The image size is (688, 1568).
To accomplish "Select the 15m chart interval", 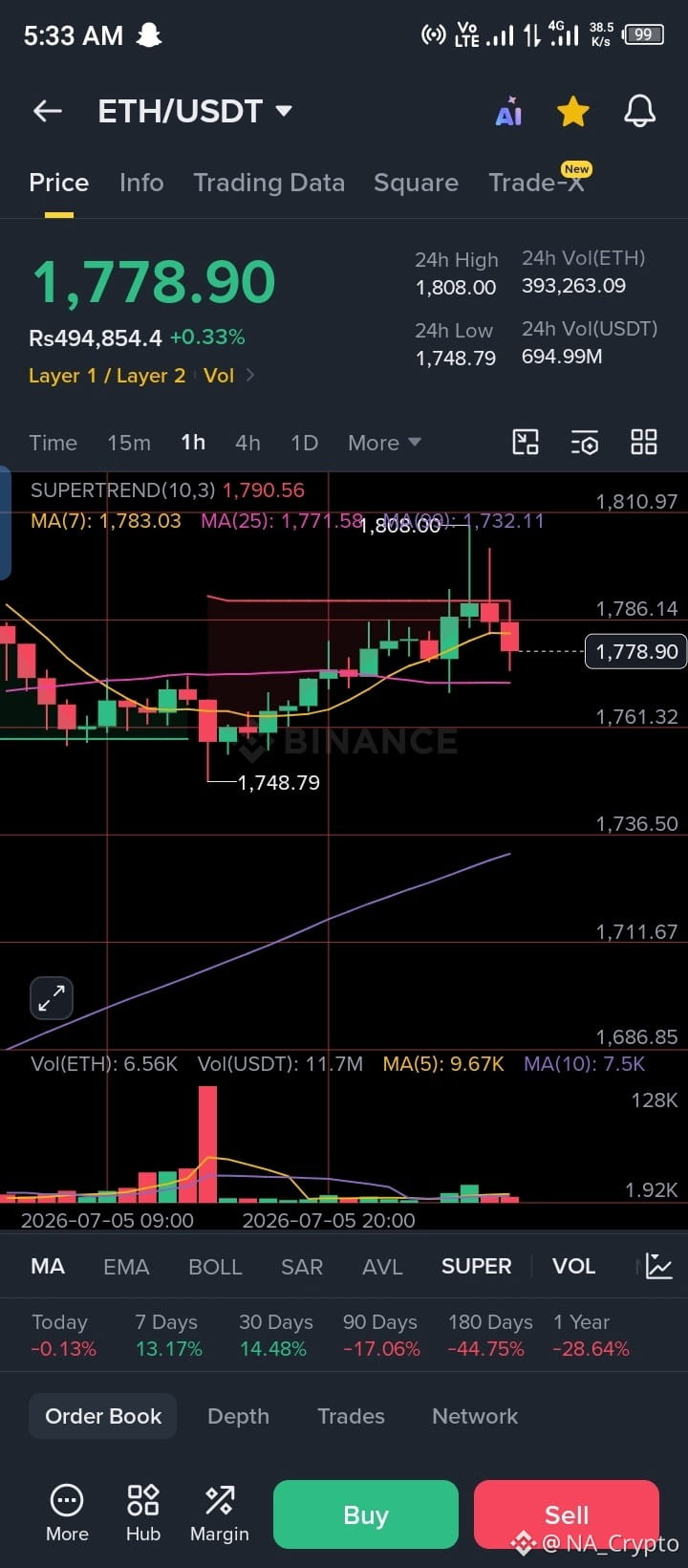I will [x=129, y=443].
